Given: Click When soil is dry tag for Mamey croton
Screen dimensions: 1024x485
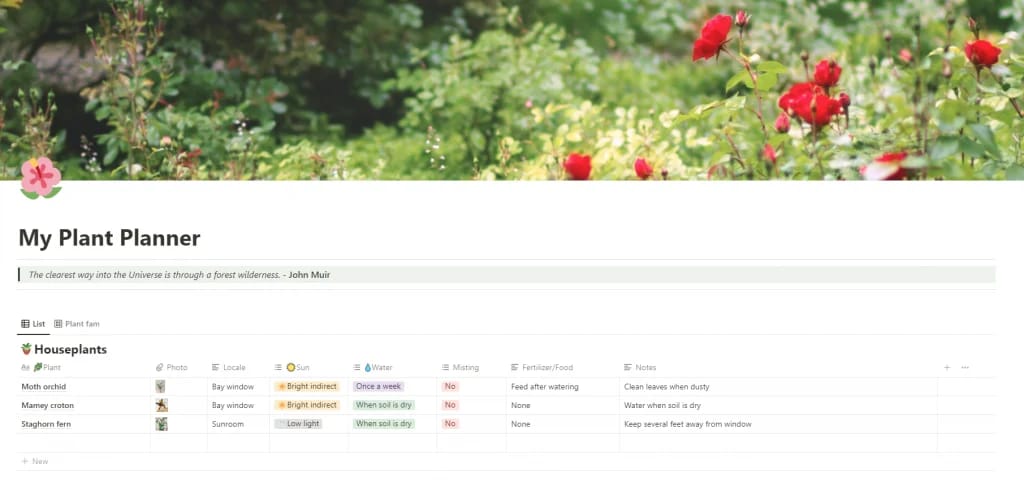Looking at the screenshot, I should click(384, 405).
